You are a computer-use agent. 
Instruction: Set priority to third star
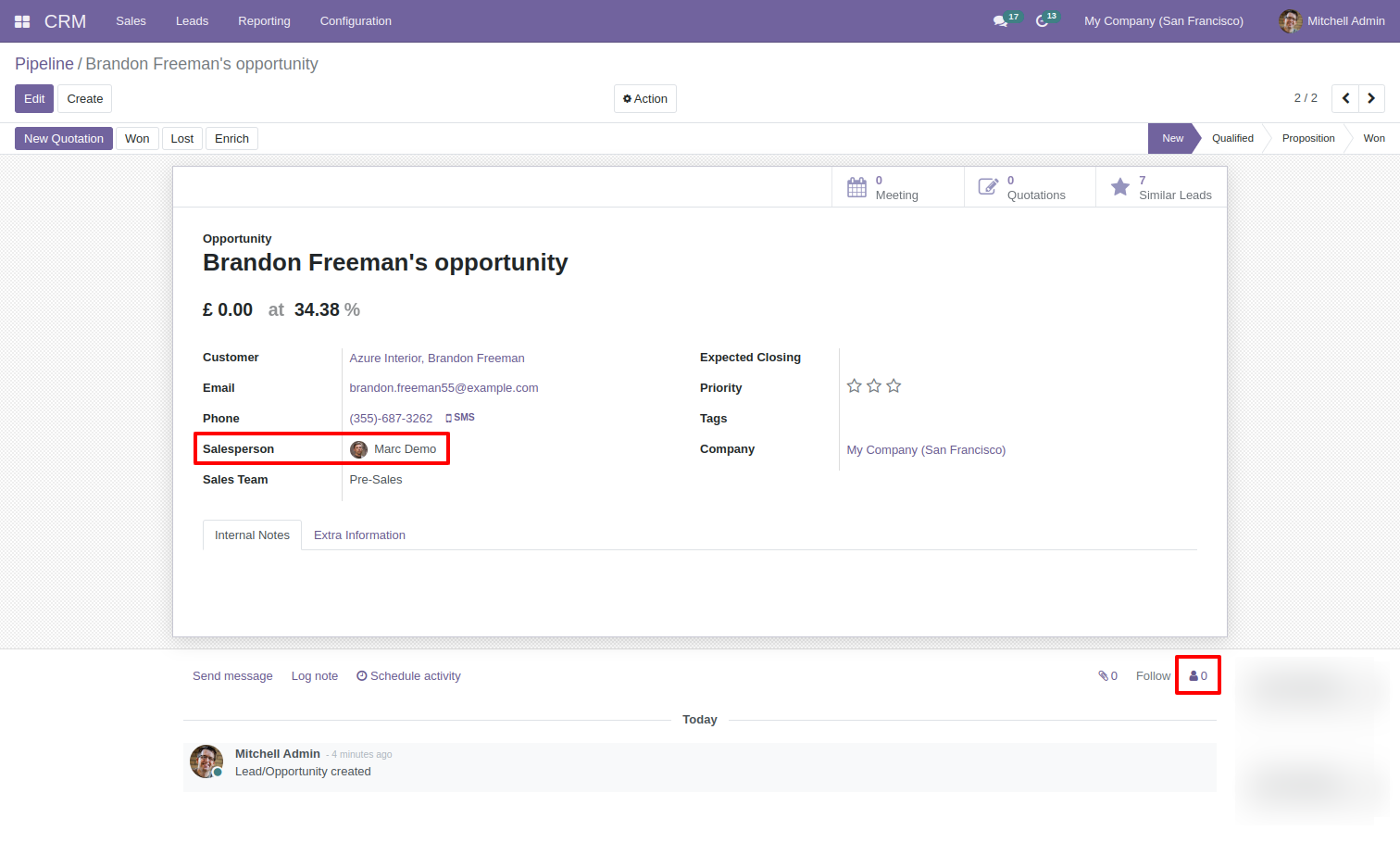click(x=894, y=385)
